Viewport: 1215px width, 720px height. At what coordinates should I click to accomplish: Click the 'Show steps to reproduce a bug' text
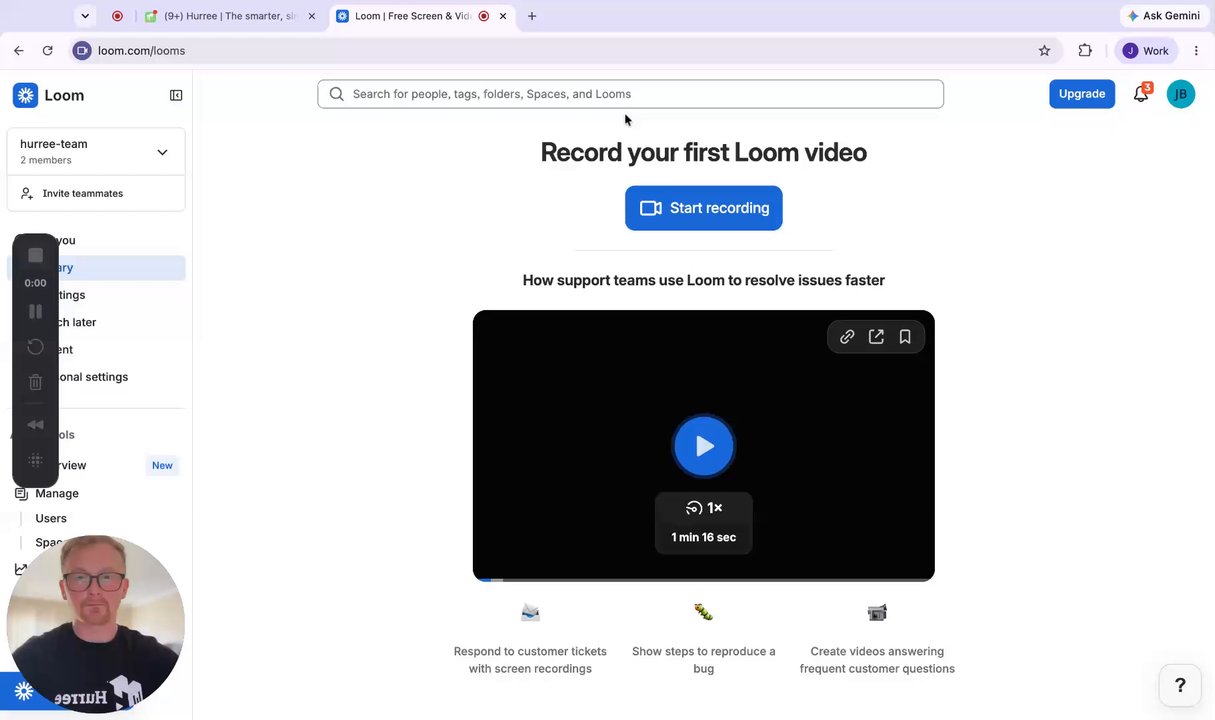coord(704,660)
